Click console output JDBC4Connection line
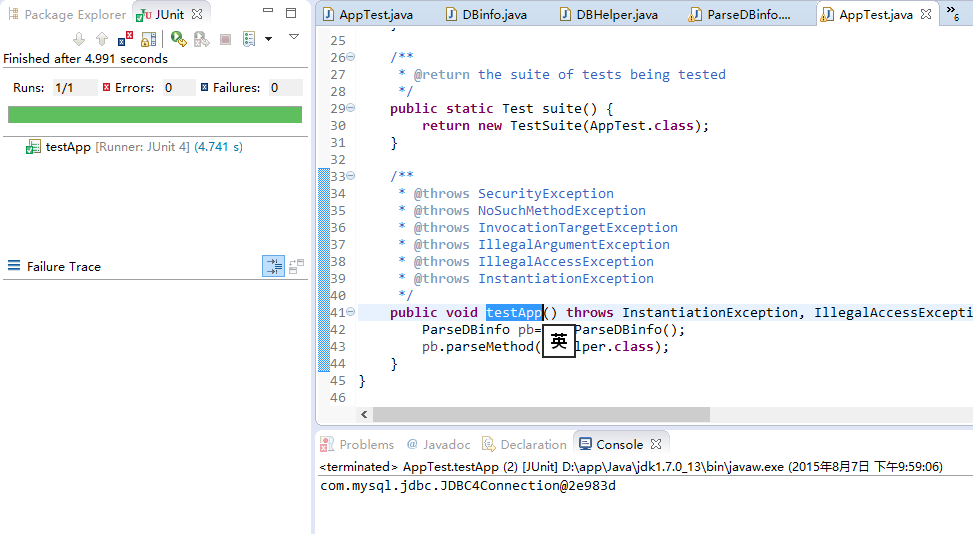The height and width of the screenshot is (534, 973). (468, 486)
